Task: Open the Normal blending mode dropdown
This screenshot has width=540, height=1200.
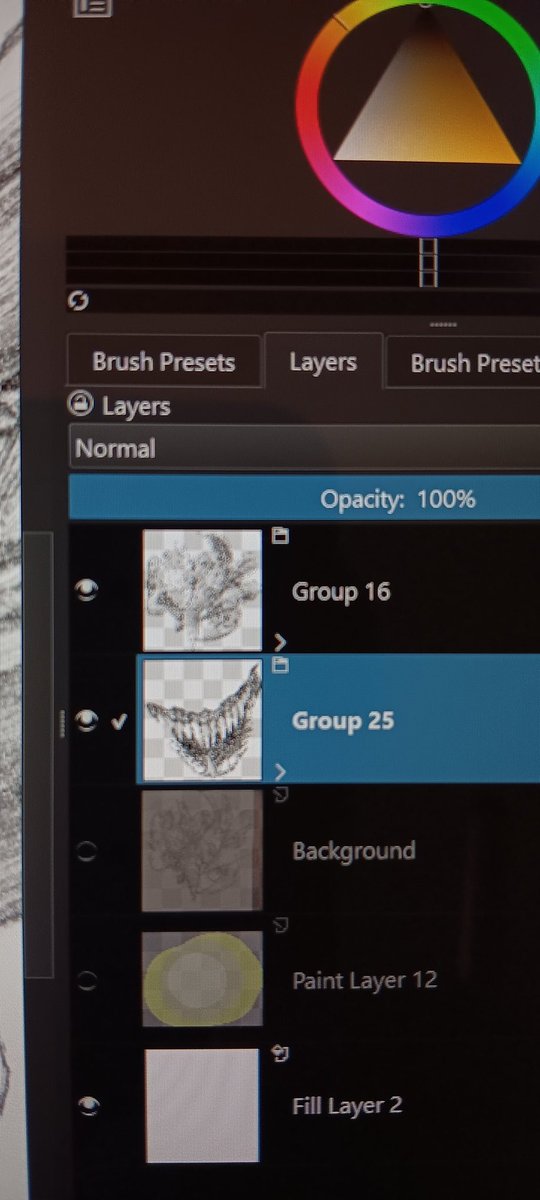Action: click(305, 448)
